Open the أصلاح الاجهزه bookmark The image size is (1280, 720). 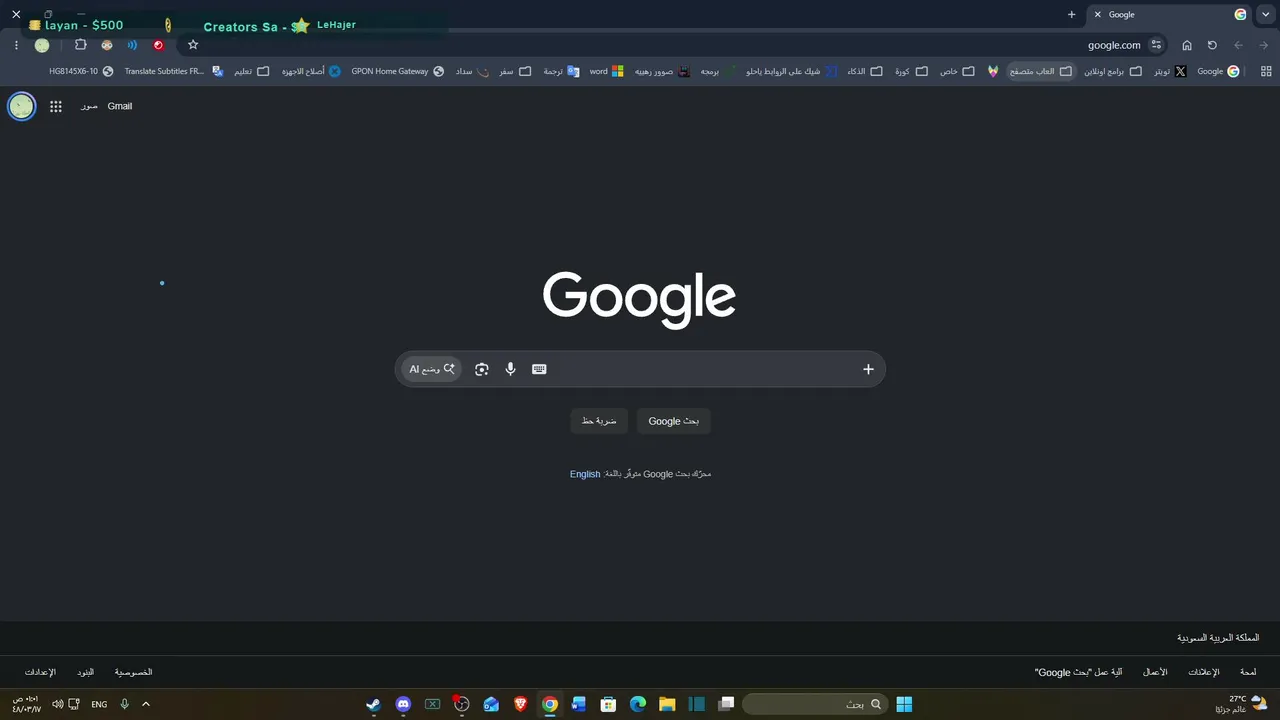coord(312,72)
